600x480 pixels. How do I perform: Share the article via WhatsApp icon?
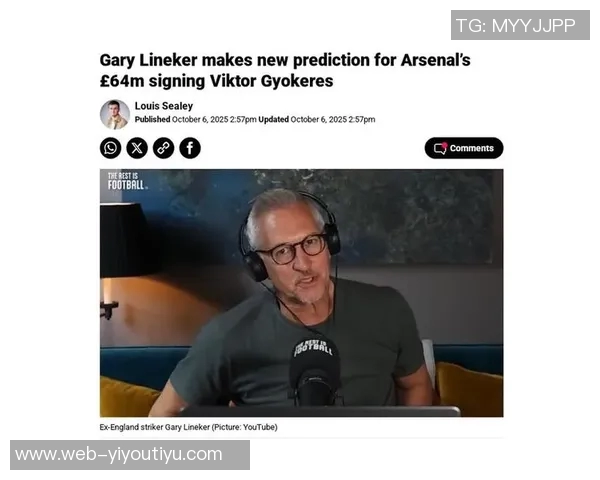click(111, 148)
